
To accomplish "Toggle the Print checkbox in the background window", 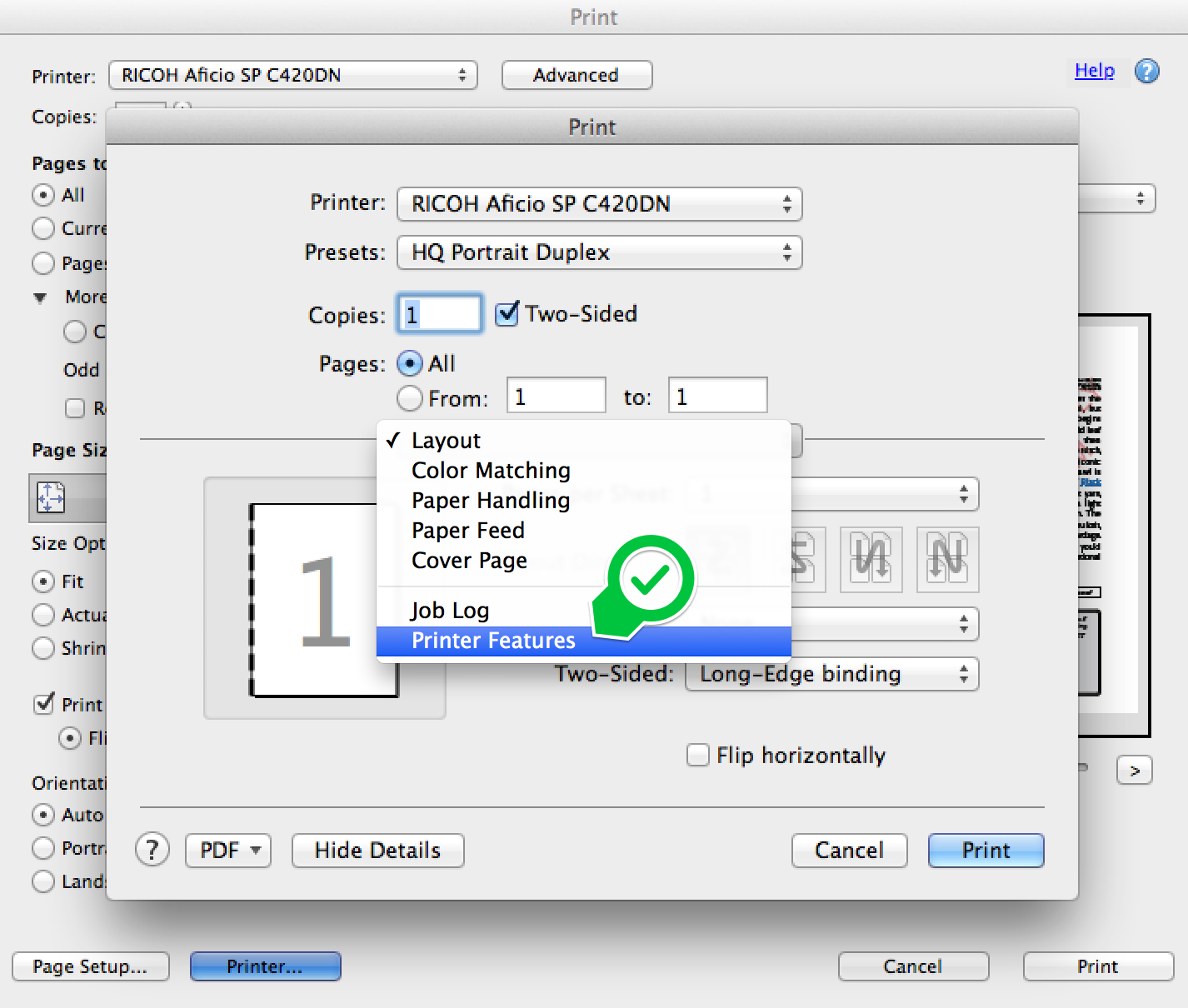I will coord(44,704).
